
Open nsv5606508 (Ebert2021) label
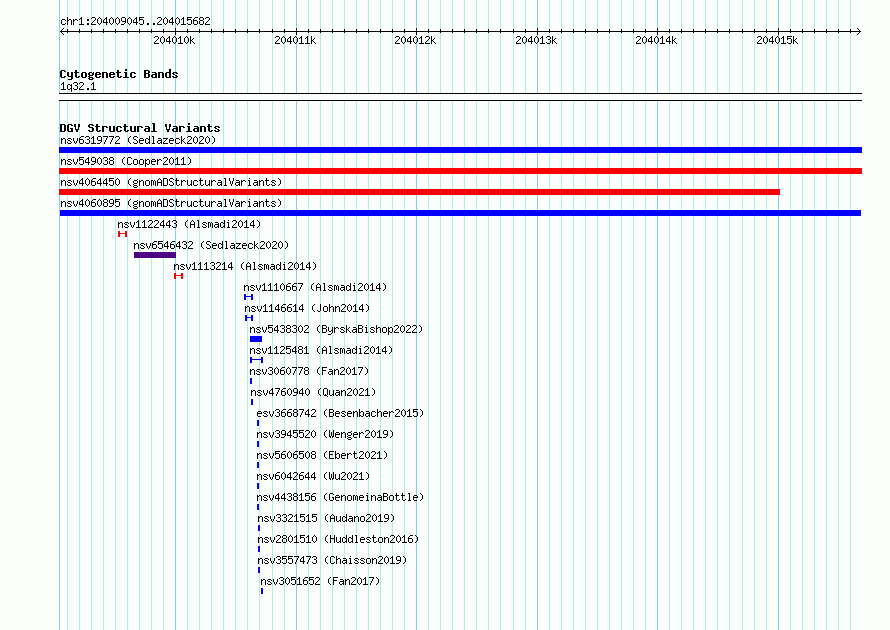tap(322, 455)
